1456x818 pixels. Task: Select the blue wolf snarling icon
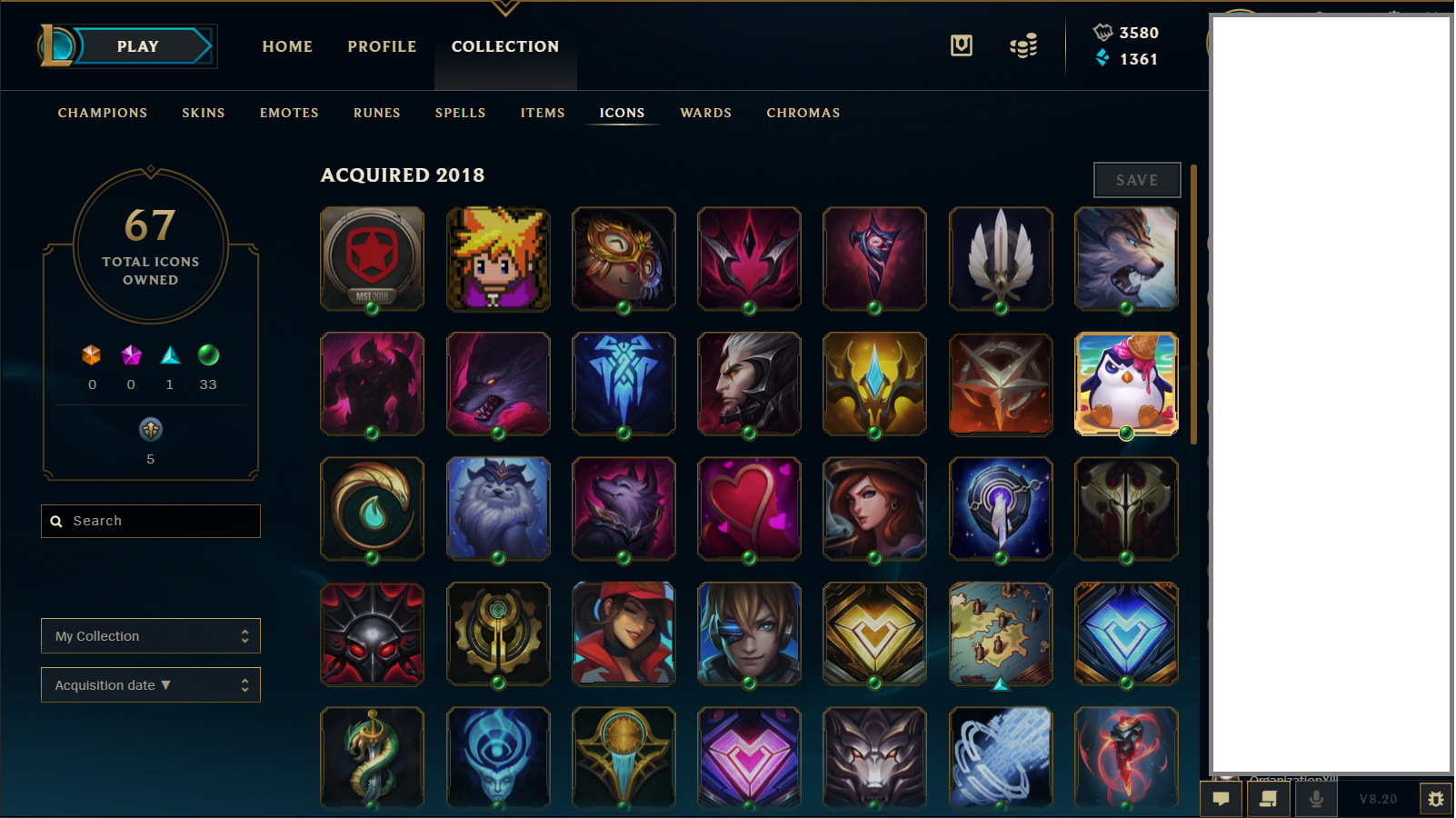coord(1126,258)
